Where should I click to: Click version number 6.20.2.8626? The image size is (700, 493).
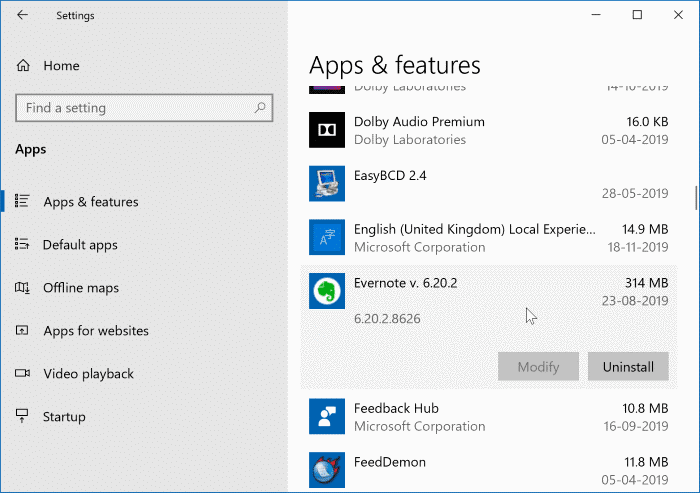[x=387, y=318]
